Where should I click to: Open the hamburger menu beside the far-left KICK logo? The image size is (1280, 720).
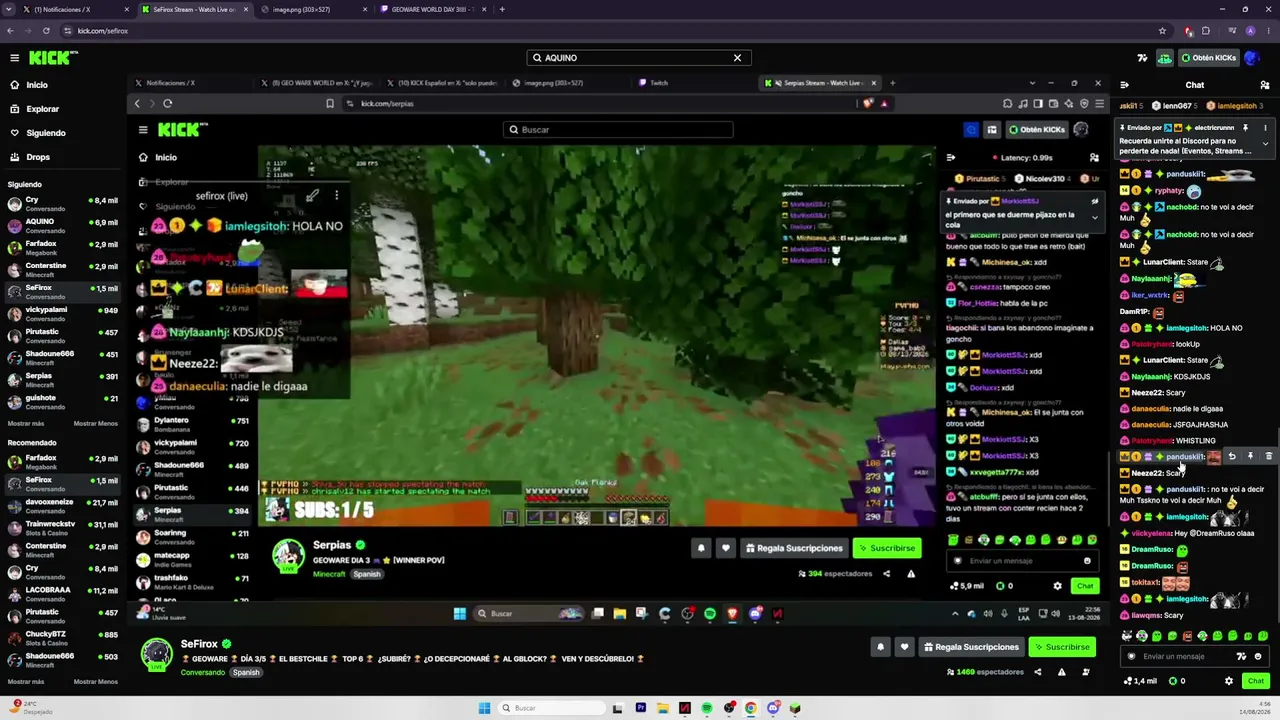pyautogui.click(x=14, y=58)
